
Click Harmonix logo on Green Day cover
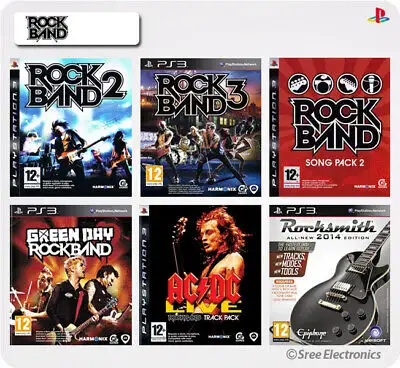point(93,339)
